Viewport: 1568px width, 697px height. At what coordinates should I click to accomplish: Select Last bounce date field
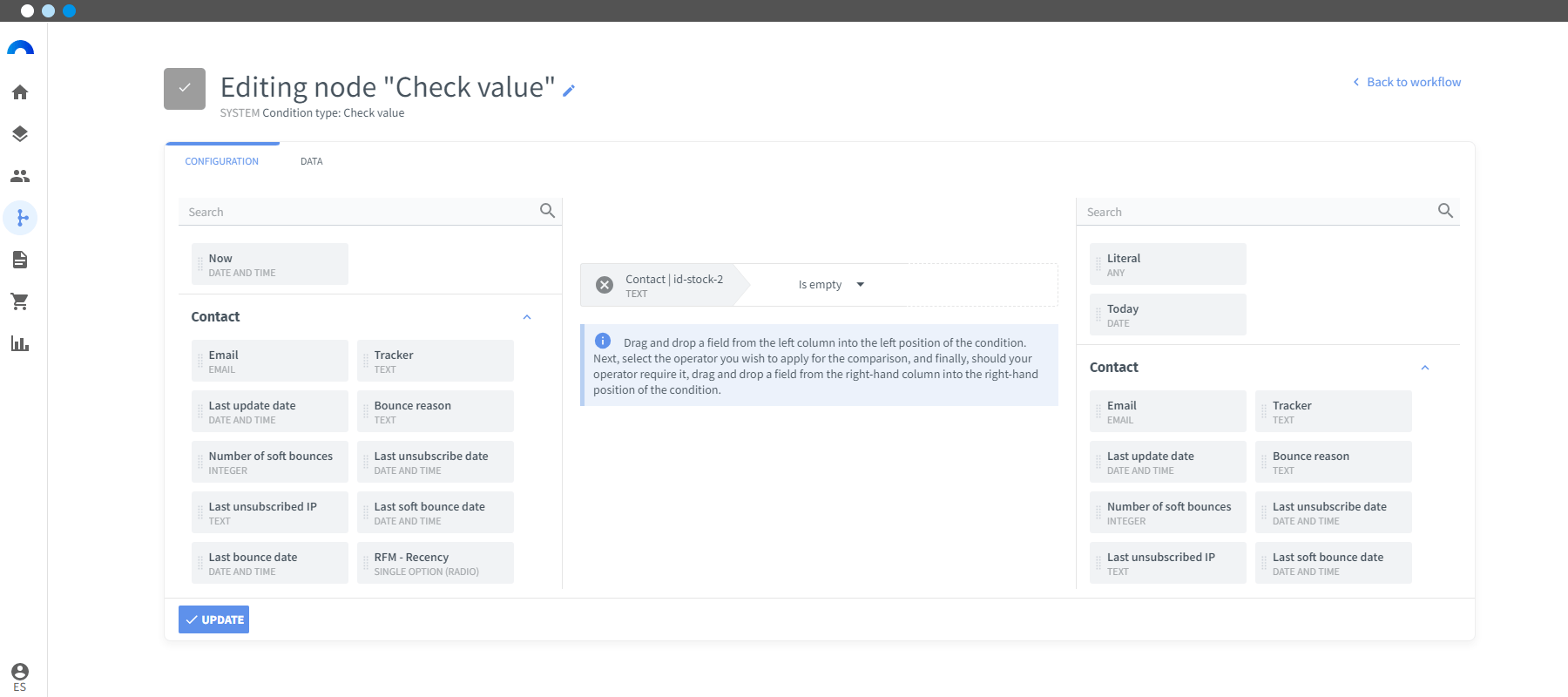tap(270, 563)
